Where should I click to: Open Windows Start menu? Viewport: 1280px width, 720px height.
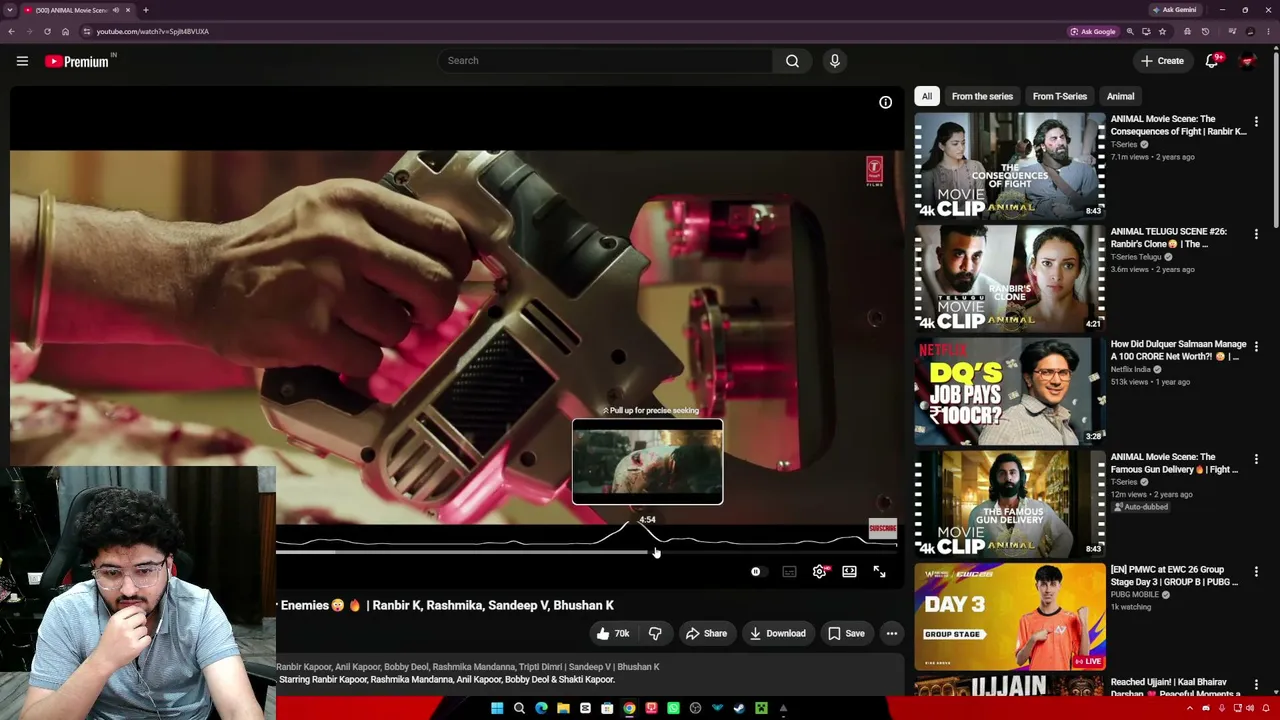coord(497,708)
